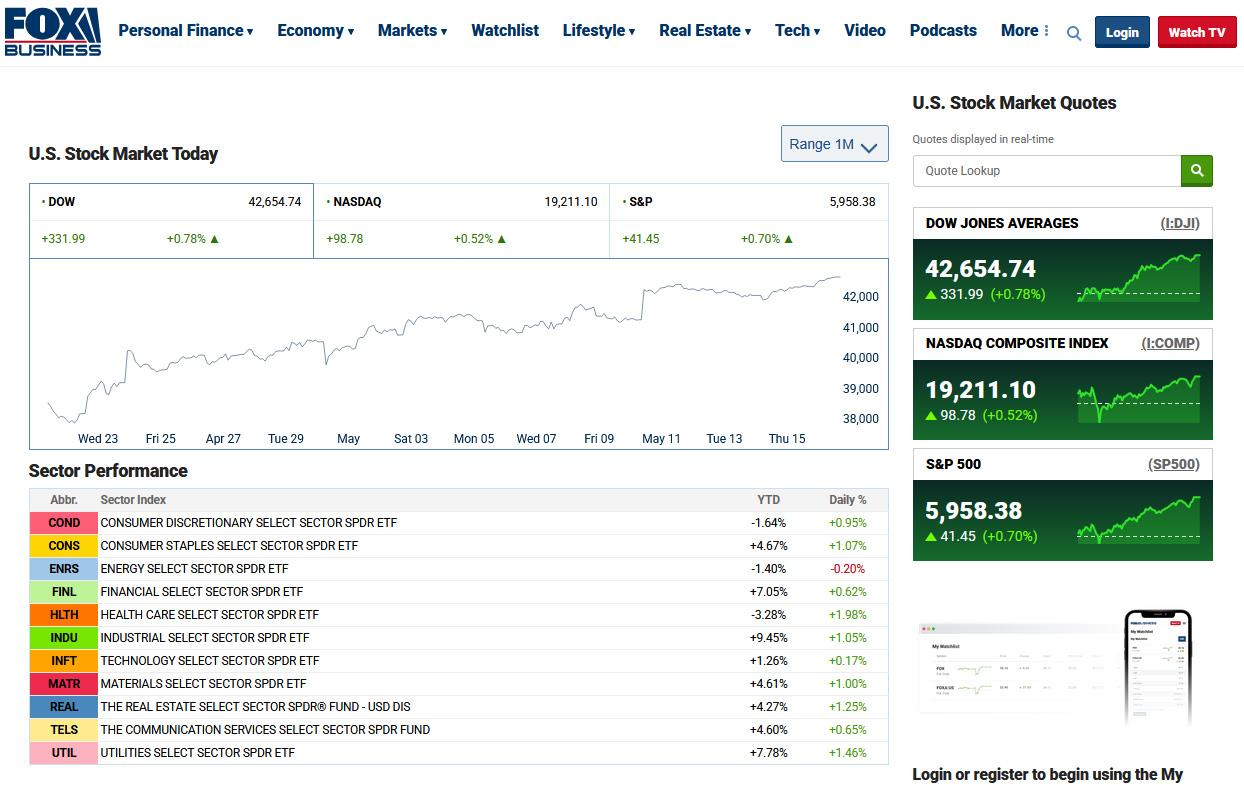Expand the Tech dropdown menu
Viewport: 1244px width, 785px height.
797,31
